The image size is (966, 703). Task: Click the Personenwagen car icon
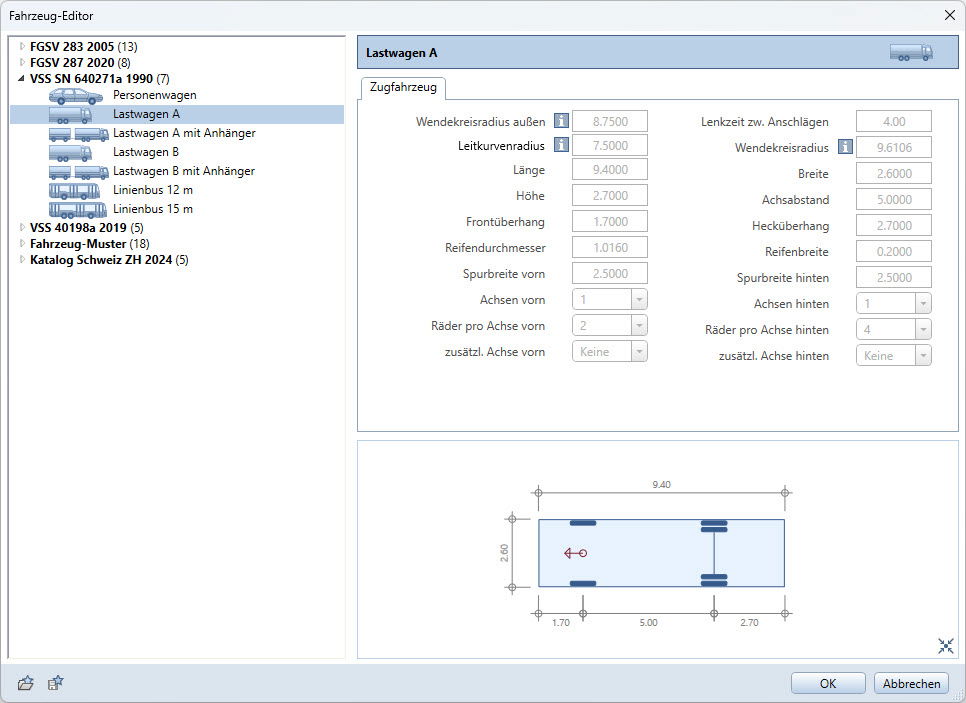pos(75,96)
